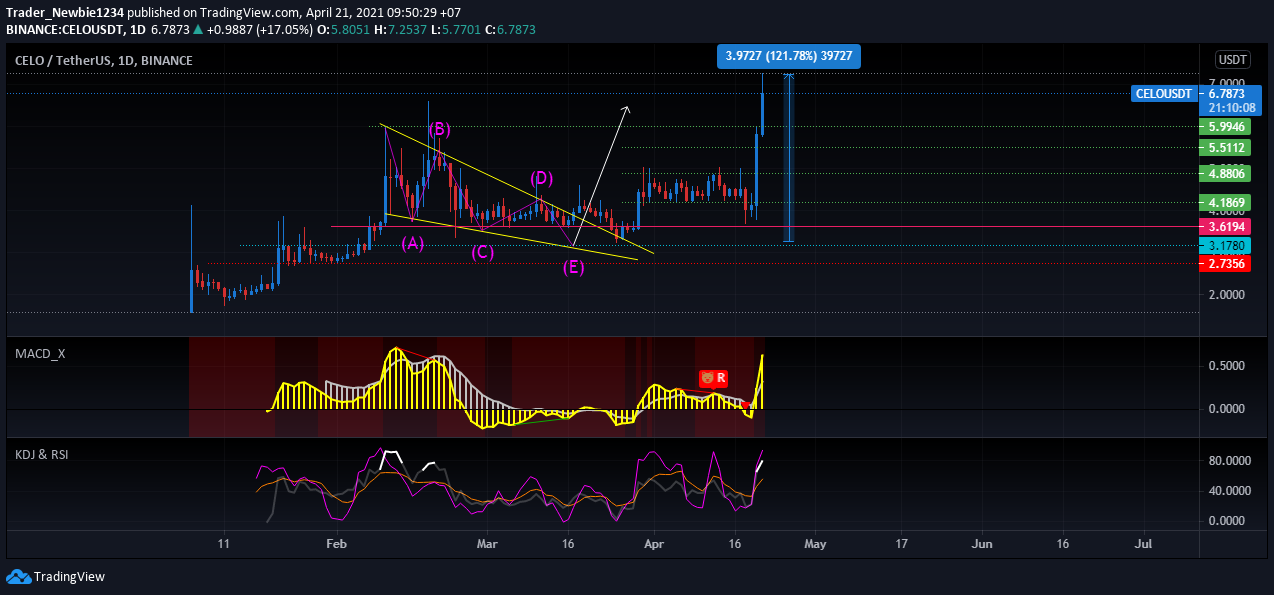Open the USDT currency selector
This screenshot has width=1274, height=595.
tap(1232, 60)
